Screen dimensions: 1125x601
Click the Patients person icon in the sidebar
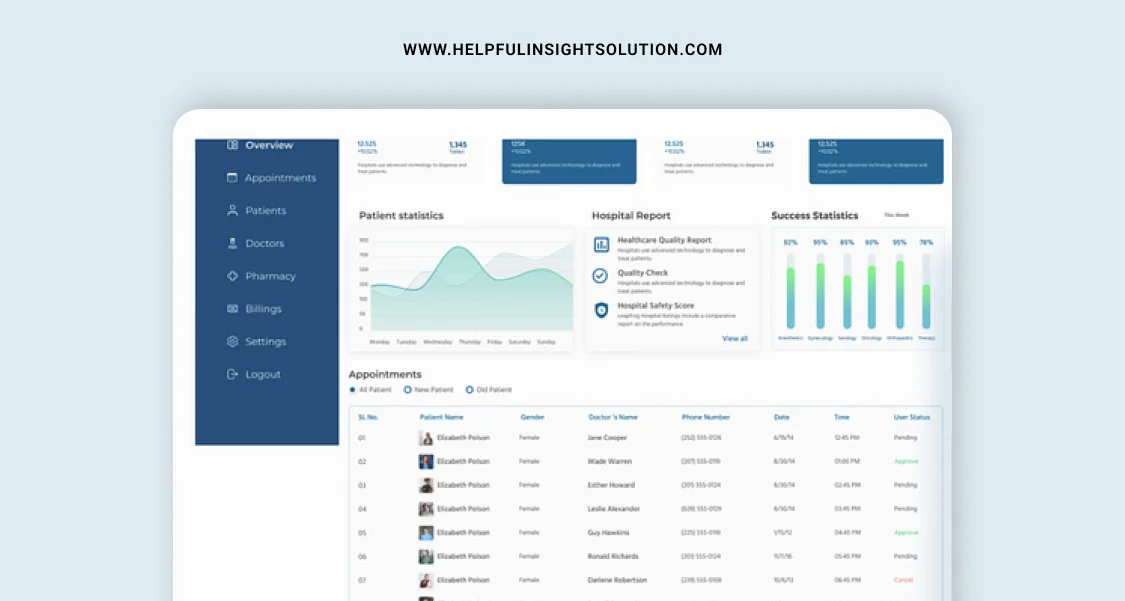[232, 210]
